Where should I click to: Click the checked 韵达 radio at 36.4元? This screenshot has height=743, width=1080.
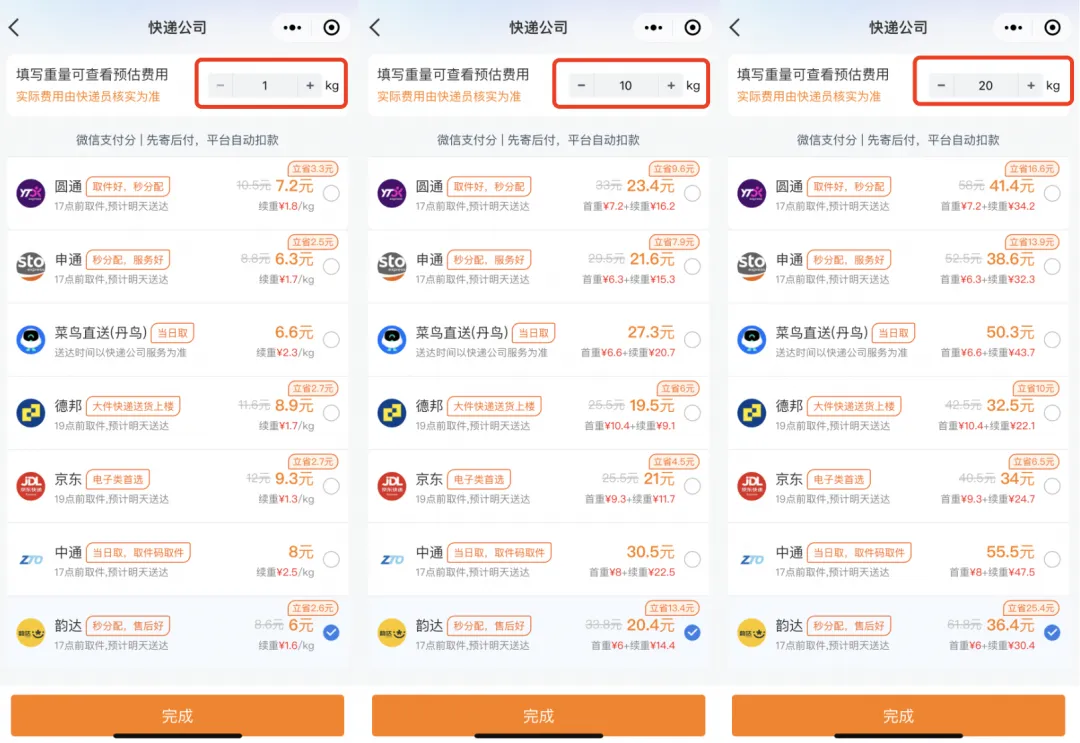(1052, 632)
